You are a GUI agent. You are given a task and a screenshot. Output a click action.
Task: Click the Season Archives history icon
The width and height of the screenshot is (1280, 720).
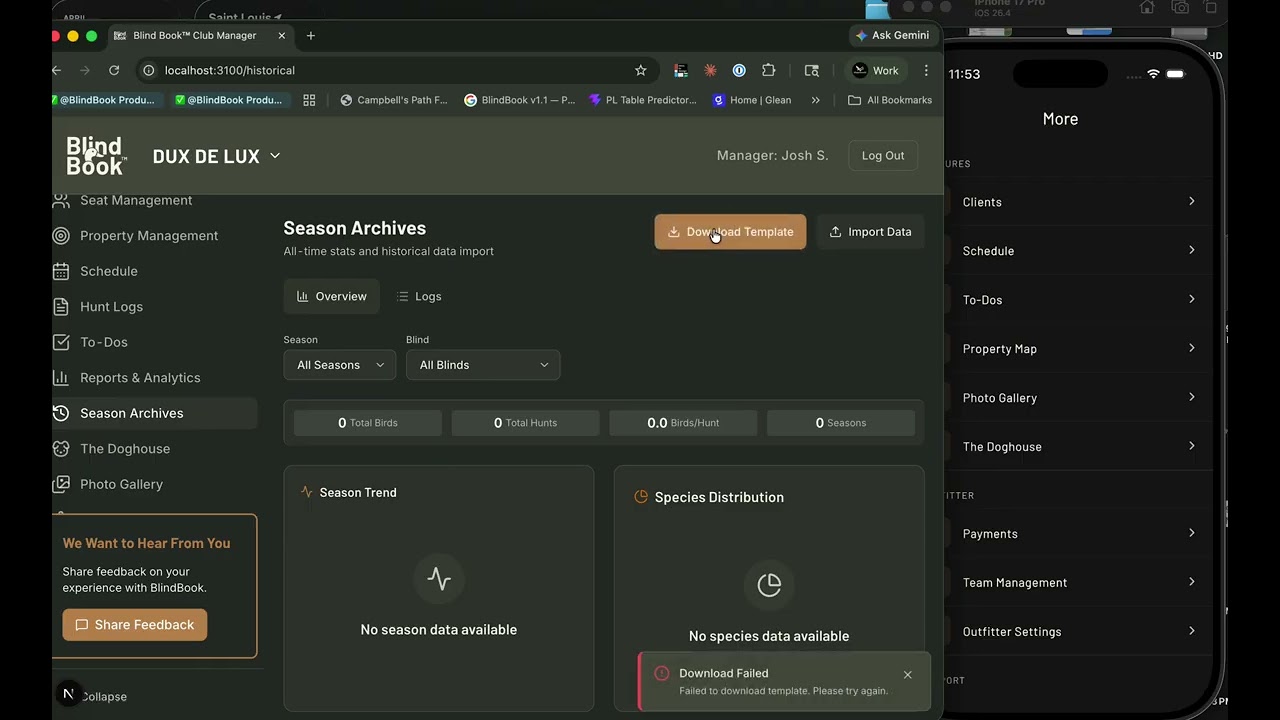coord(61,413)
